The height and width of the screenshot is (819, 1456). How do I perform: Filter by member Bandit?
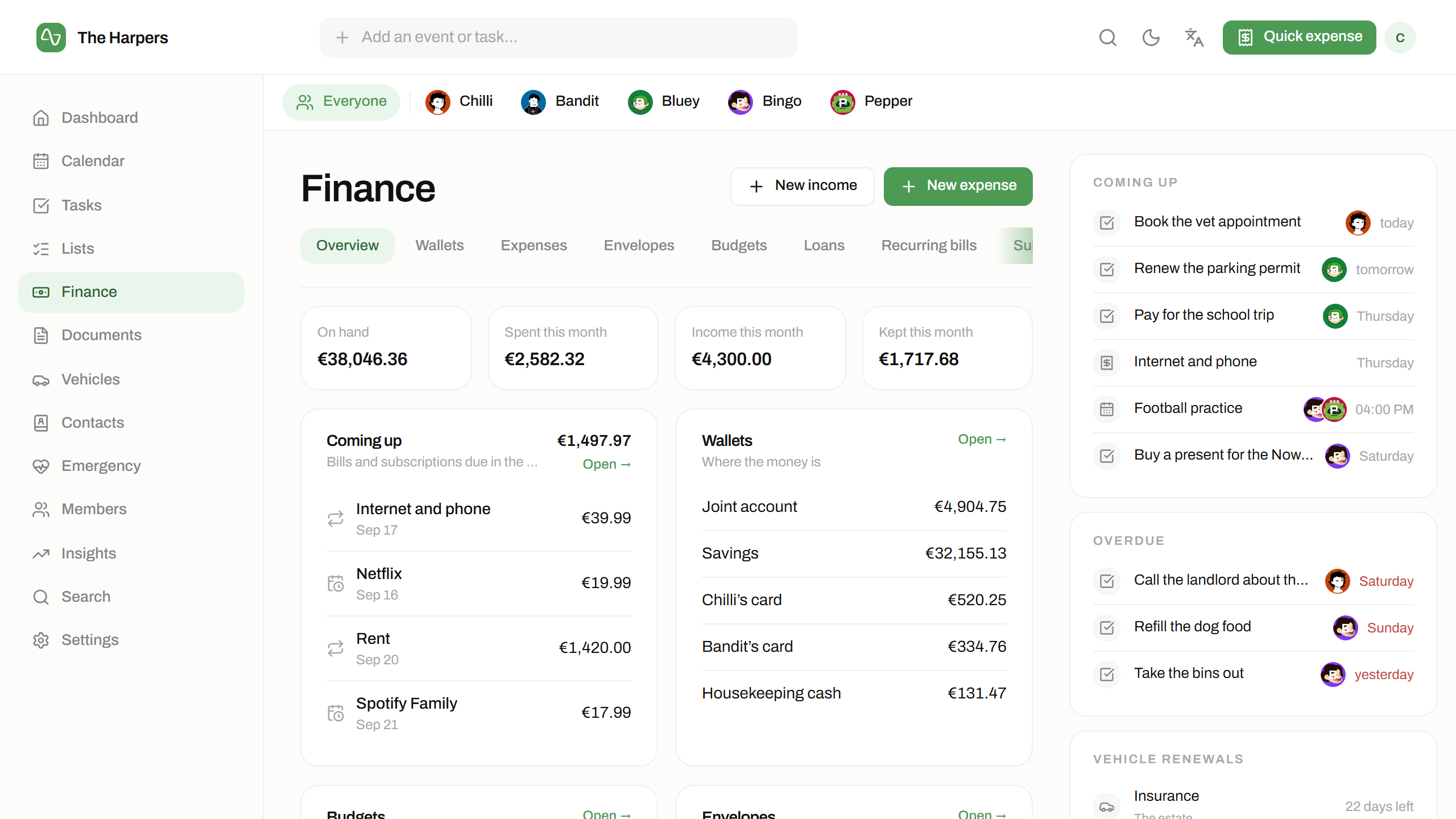coord(560,102)
